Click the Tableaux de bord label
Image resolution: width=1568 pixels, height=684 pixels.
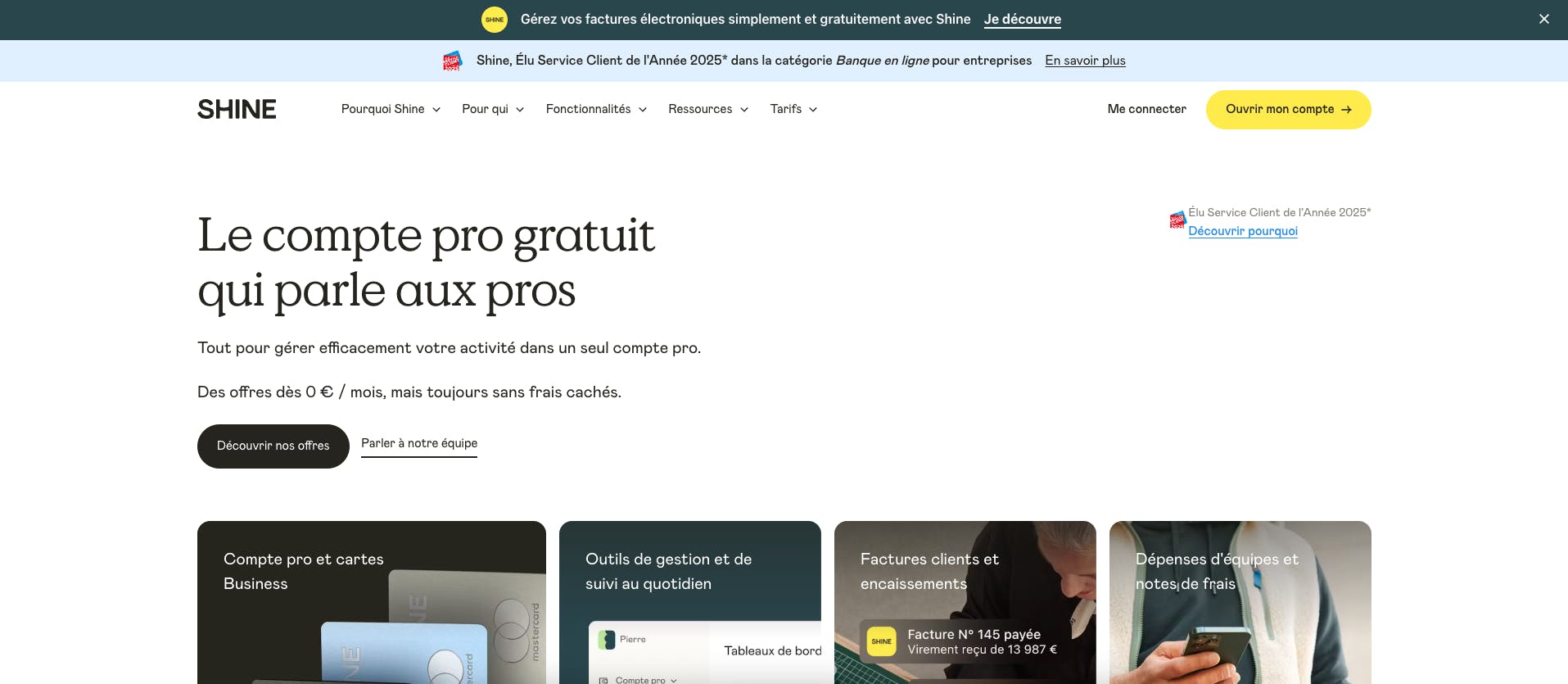pos(772,651)
